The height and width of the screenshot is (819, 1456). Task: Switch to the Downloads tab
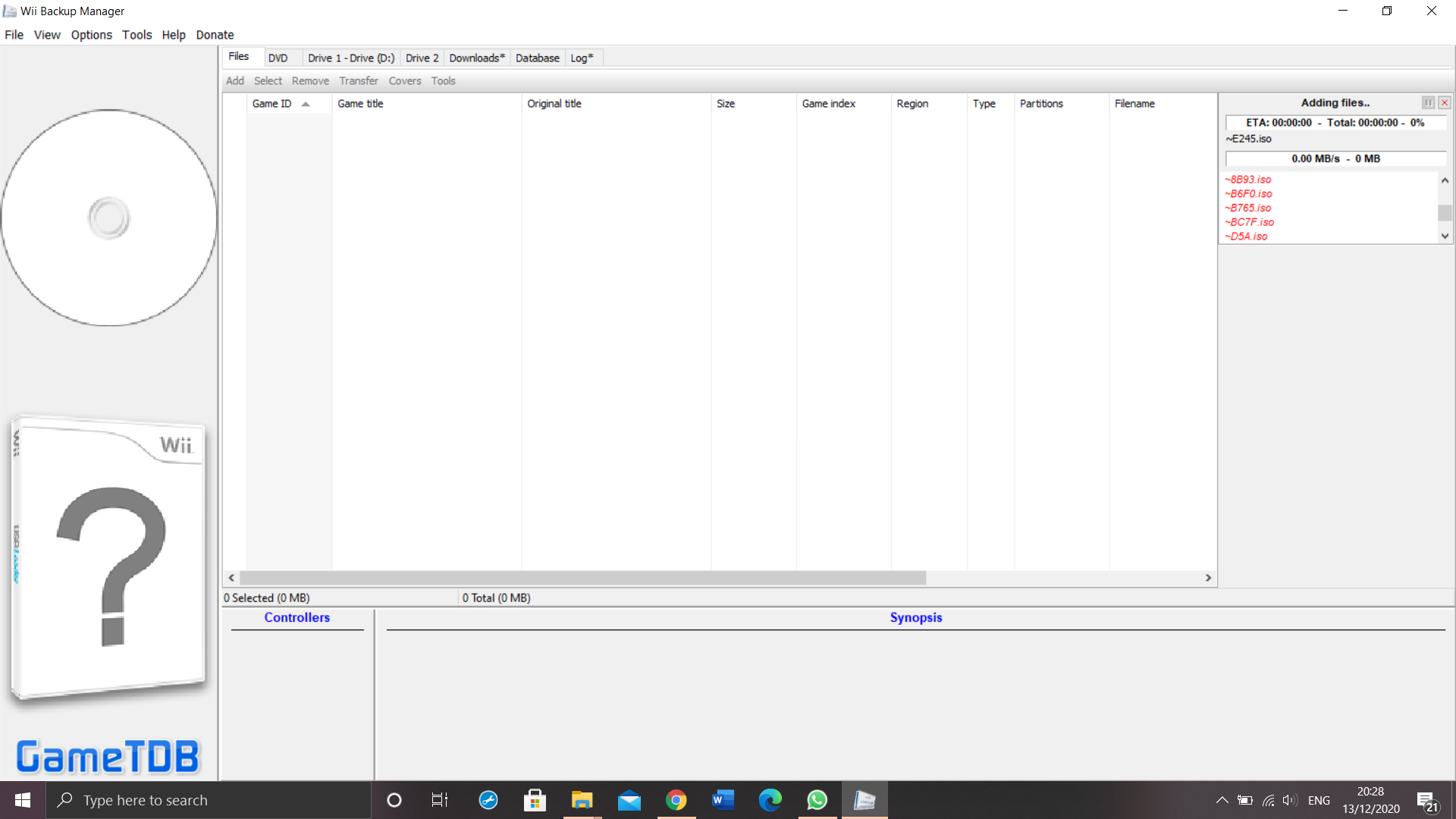coord(477,58)
